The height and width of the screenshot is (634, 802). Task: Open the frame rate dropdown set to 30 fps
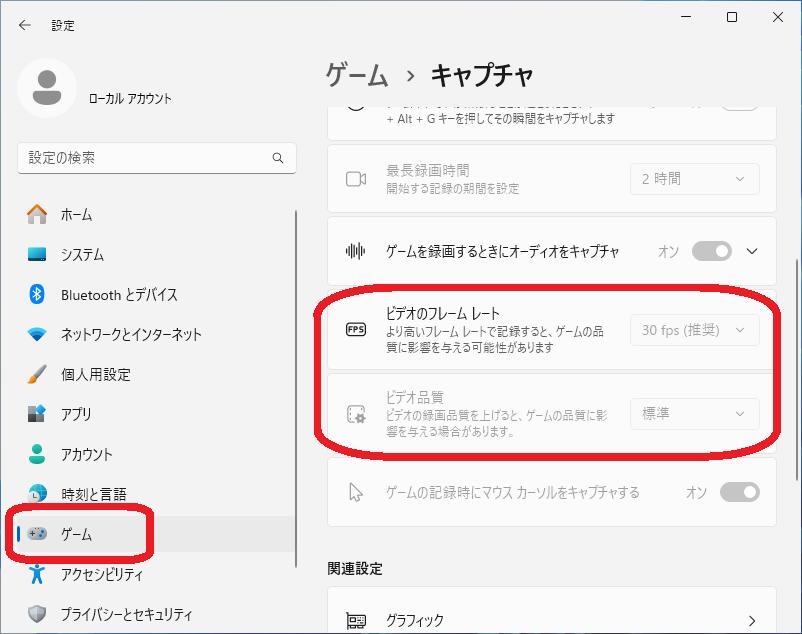click(694, 330)
